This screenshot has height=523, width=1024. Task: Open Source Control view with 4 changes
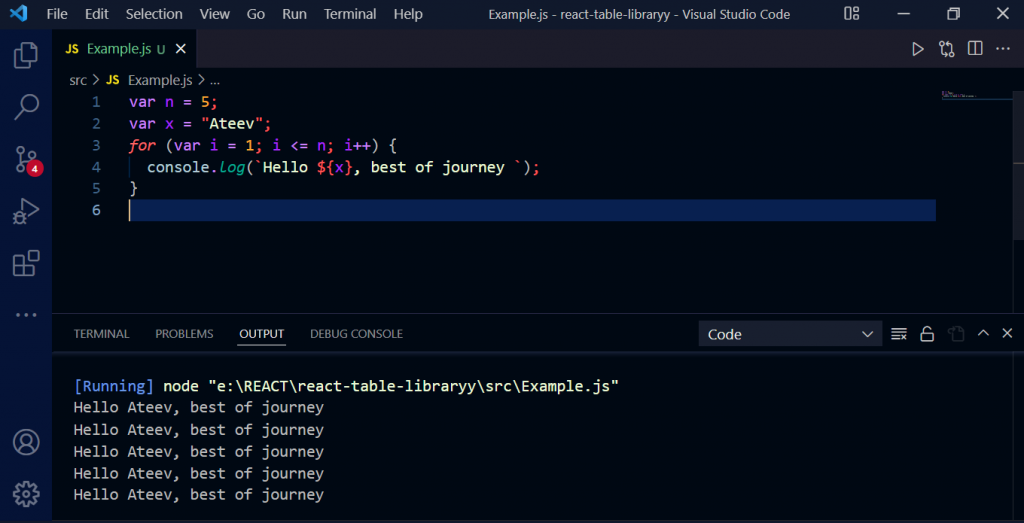click(26, 159)
